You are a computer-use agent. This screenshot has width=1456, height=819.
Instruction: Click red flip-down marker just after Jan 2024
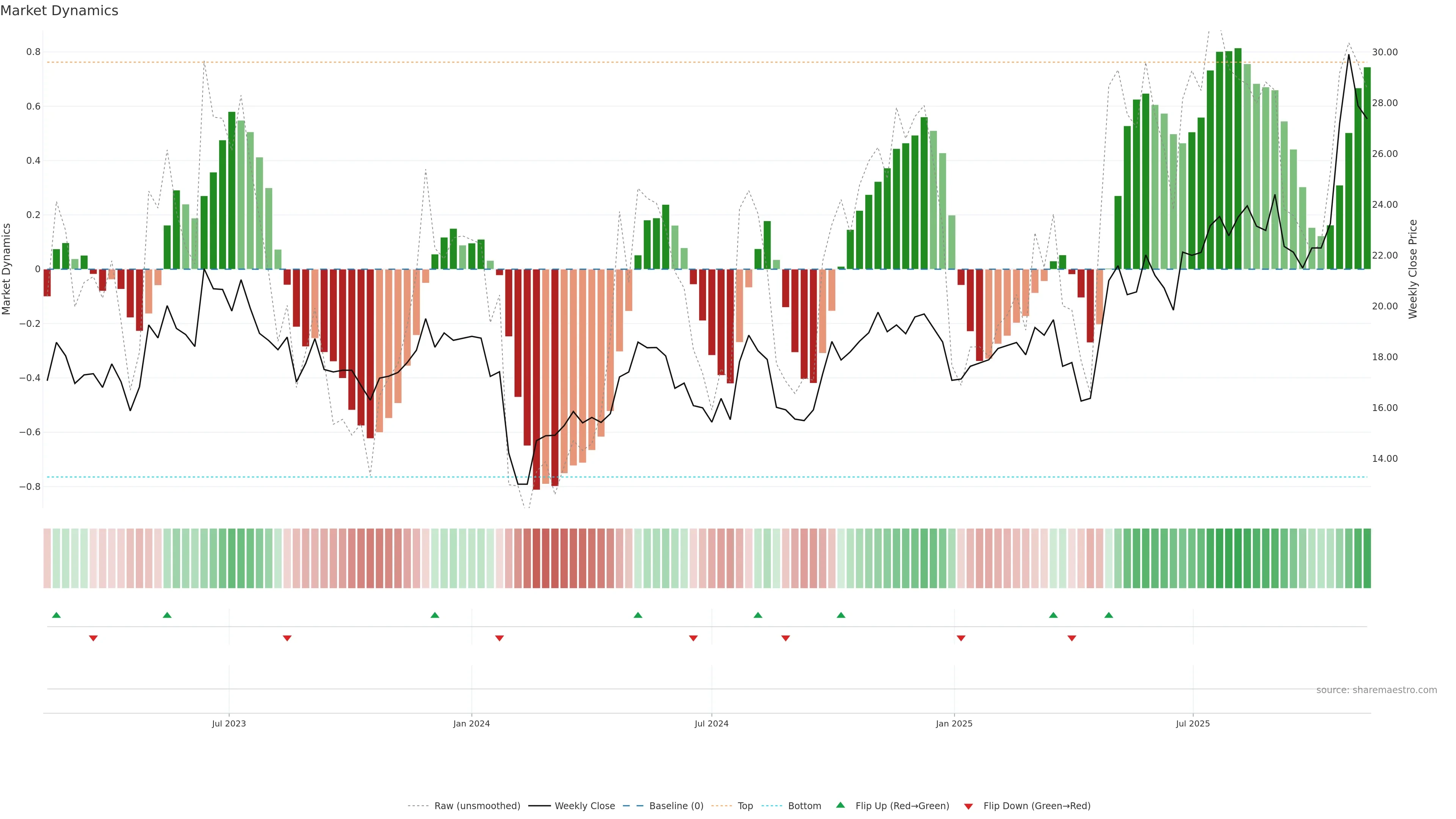pyautogui.click(x=499, y=638)
